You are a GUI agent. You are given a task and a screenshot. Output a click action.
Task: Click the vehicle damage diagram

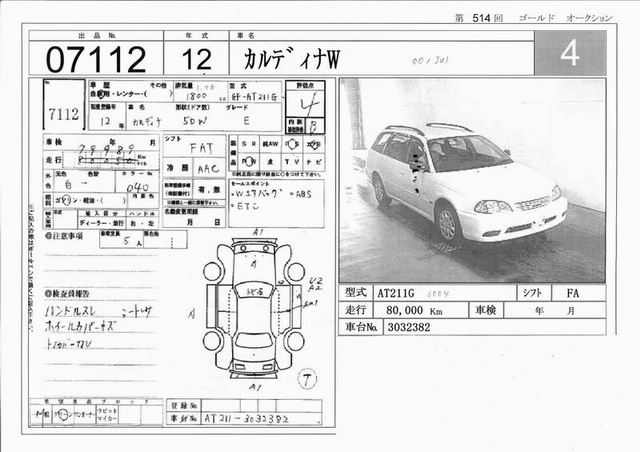[x=254, y=307]
